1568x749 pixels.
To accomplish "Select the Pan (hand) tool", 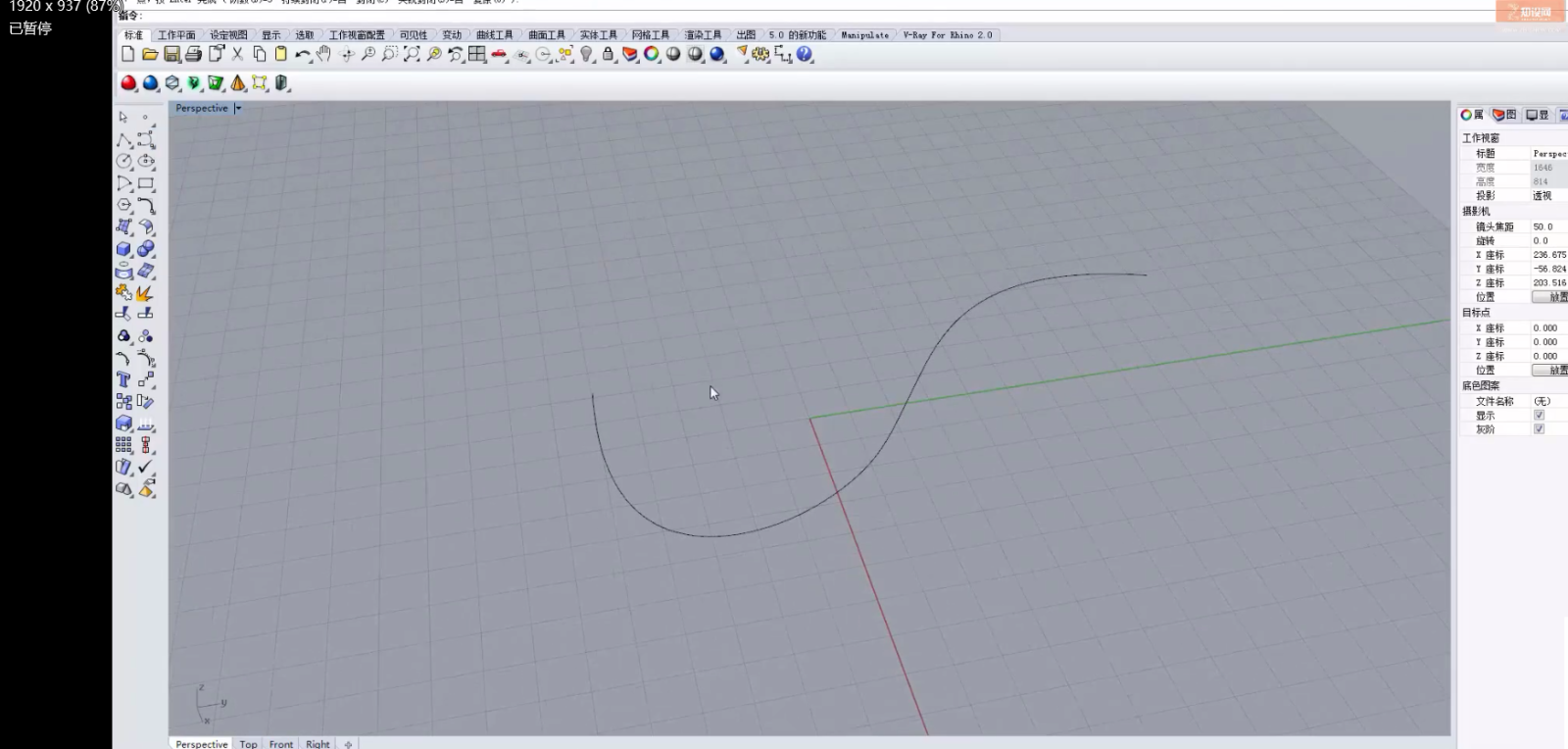I will pyautogui.click(x=324, y=55).
